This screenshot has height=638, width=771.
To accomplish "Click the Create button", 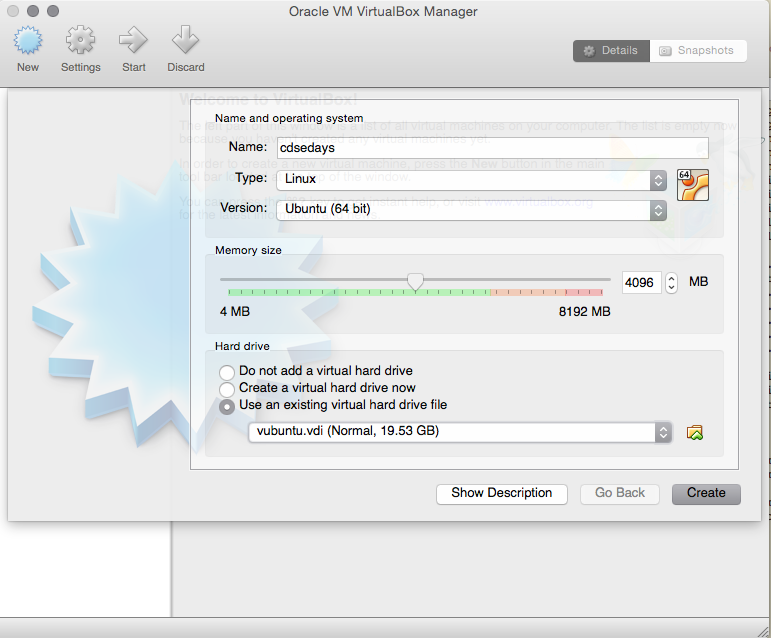I will tap(706, 493).
